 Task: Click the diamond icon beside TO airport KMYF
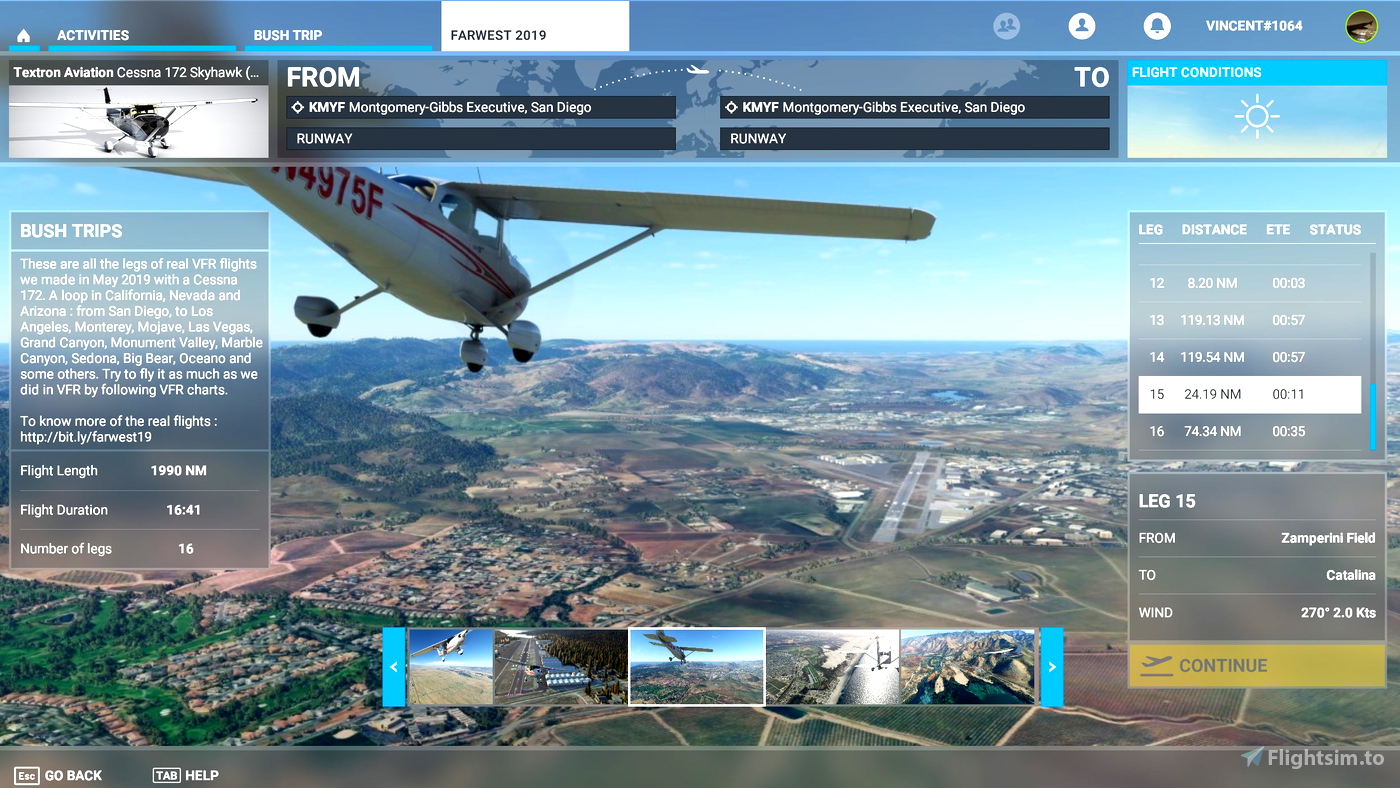731,107
